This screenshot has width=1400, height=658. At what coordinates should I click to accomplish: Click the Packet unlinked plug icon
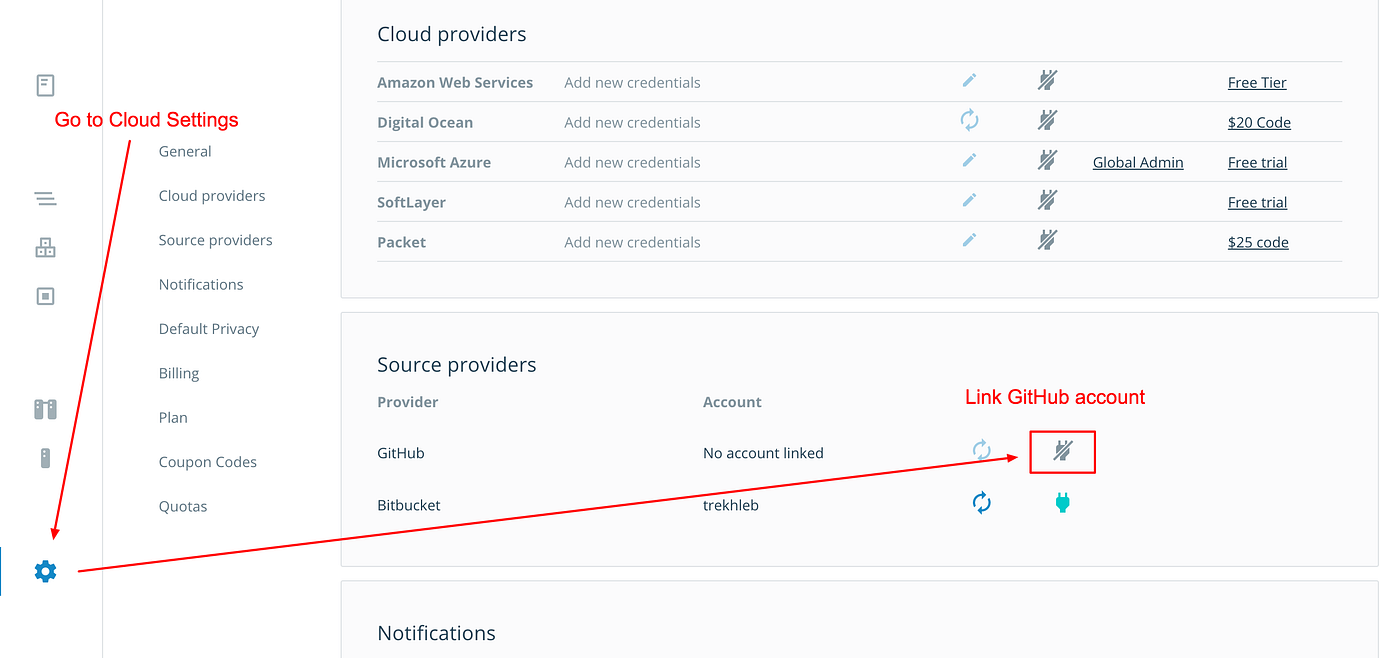[x=1047, y=241]
